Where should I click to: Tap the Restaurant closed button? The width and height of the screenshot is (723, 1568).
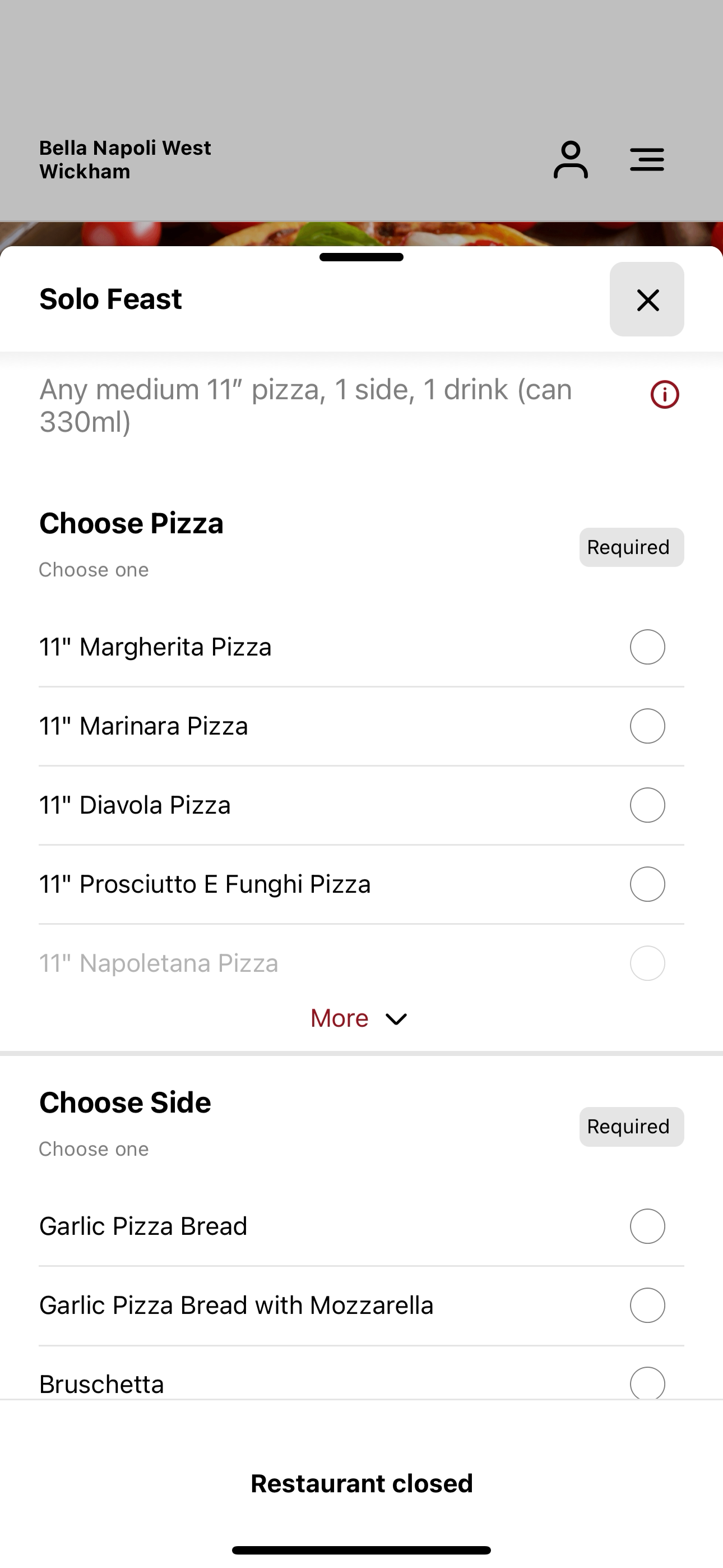pos(361,1483)
